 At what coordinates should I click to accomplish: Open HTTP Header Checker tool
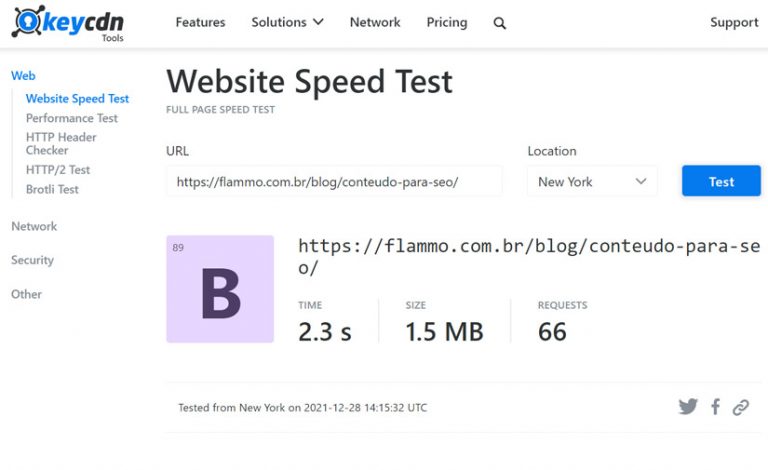click(x=61, y=143)
